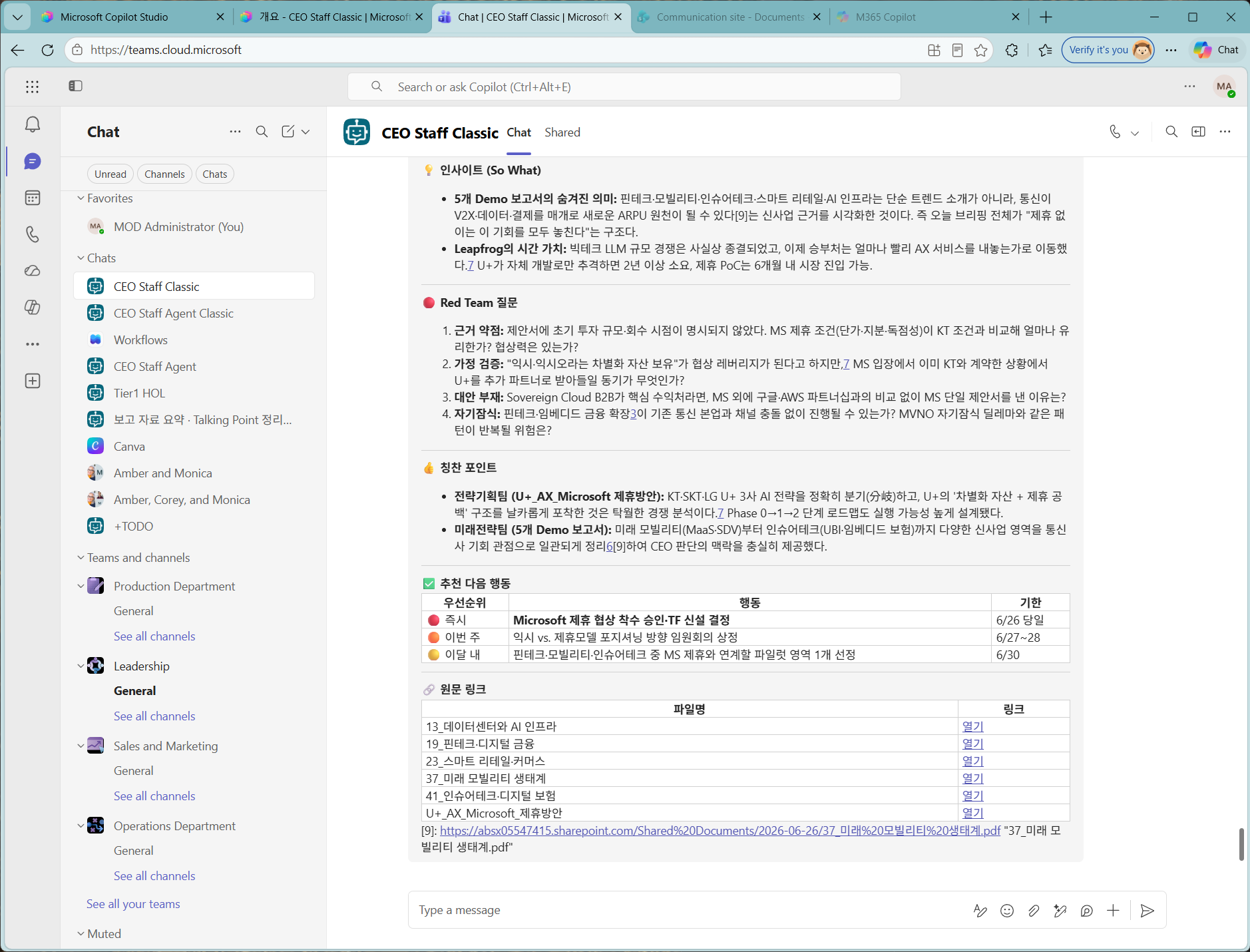
Task: Click the Search or ask Copilot field
Action: tap(624, 87)
